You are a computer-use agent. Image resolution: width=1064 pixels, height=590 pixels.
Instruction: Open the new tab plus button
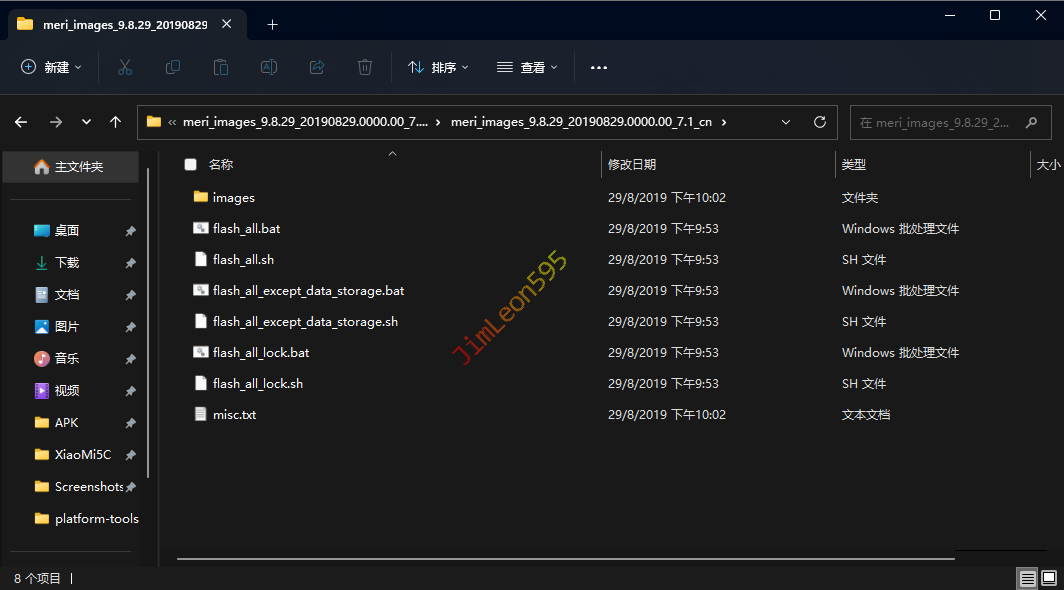pyautogui.click(x=272, y=25)
